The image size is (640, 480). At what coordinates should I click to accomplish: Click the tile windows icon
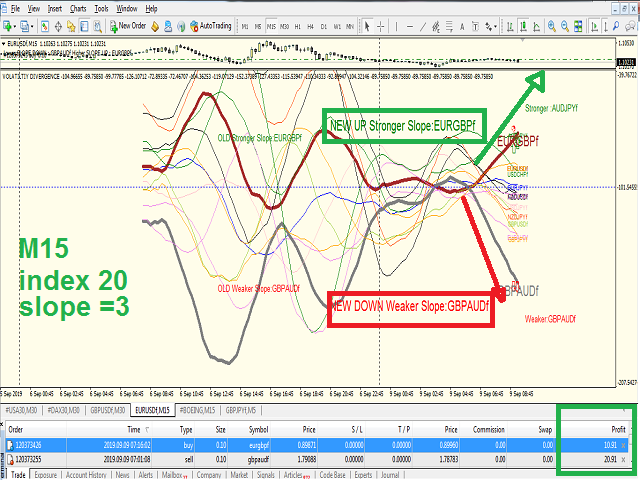pyautogui.click(x=578, y=27)
